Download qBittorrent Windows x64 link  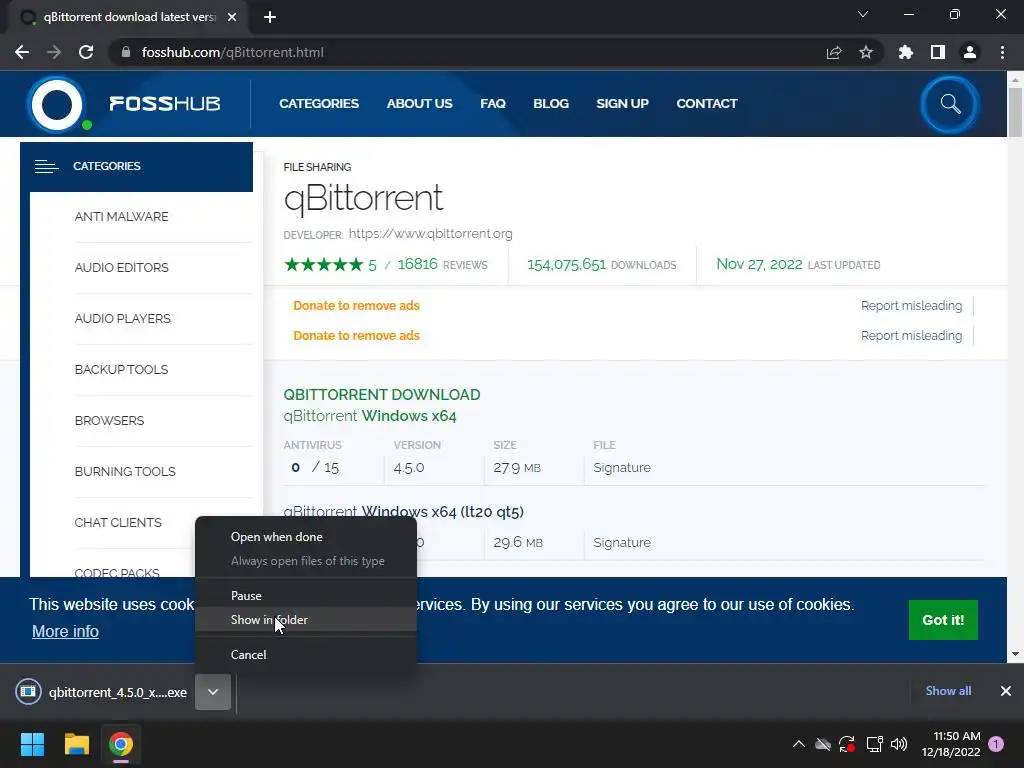pos(370,416)
